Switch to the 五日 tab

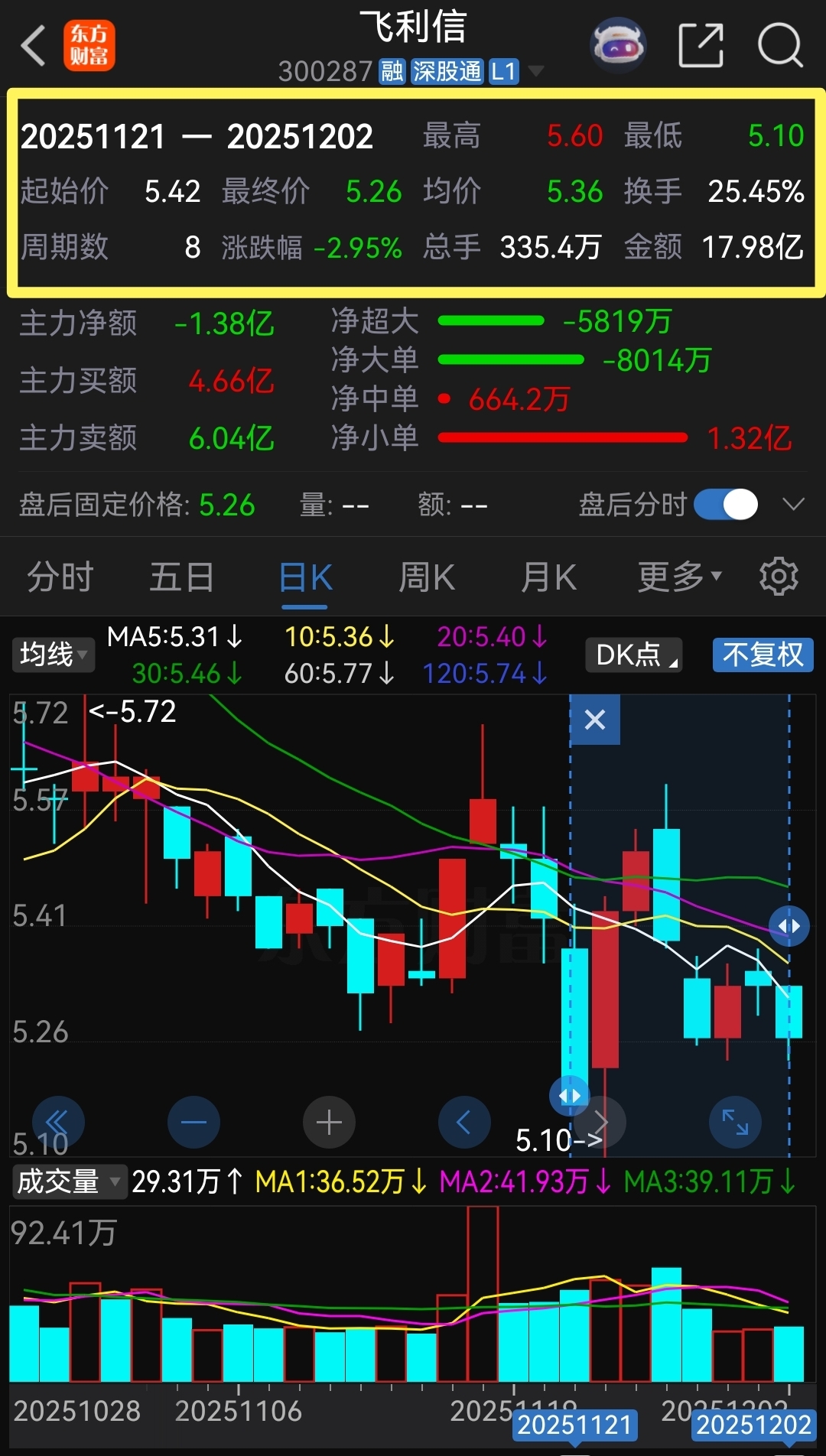pyautogui.click(x=182, y=577)
